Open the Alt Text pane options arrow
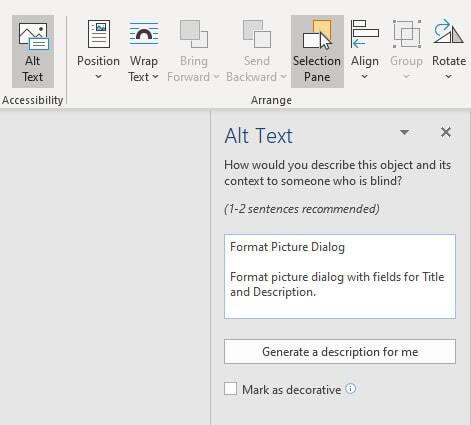This screenshot has height=425, width=471. pos(404,133)
